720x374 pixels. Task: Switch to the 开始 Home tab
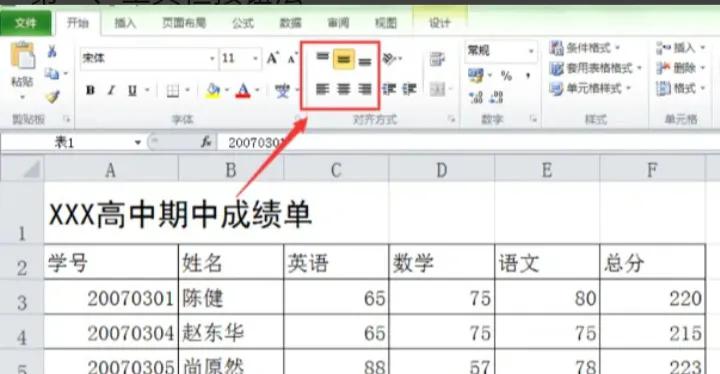pos(78,23)
